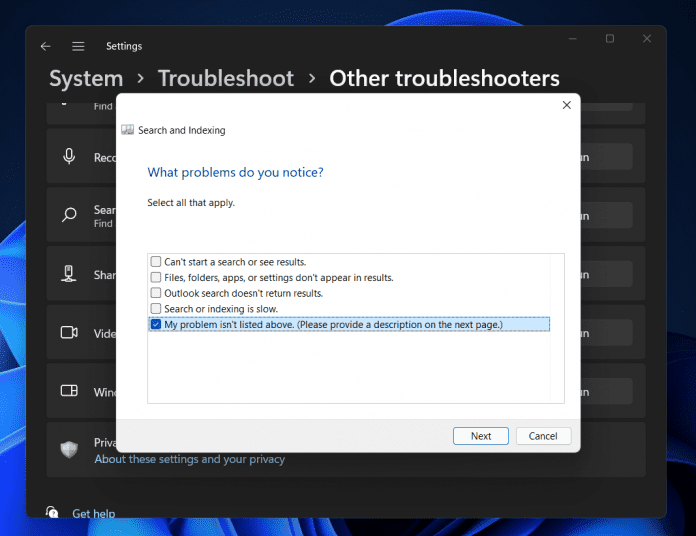Enable "Outlook search doesn't return results" checkbox
Image resolution: width=696 pixels, height=536 pixels.
coord(156,293)
